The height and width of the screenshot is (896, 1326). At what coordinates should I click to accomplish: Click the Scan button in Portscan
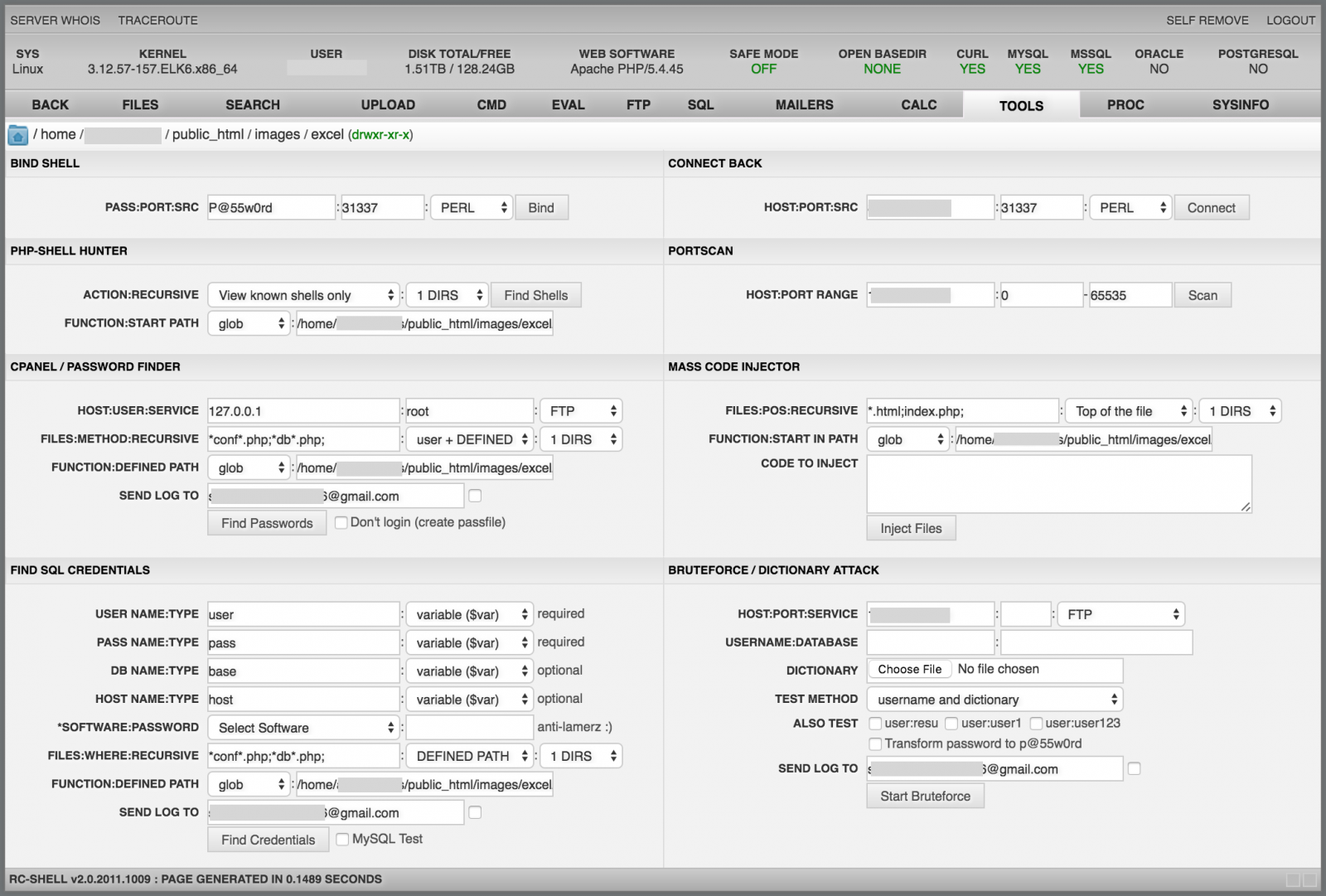1202,296
